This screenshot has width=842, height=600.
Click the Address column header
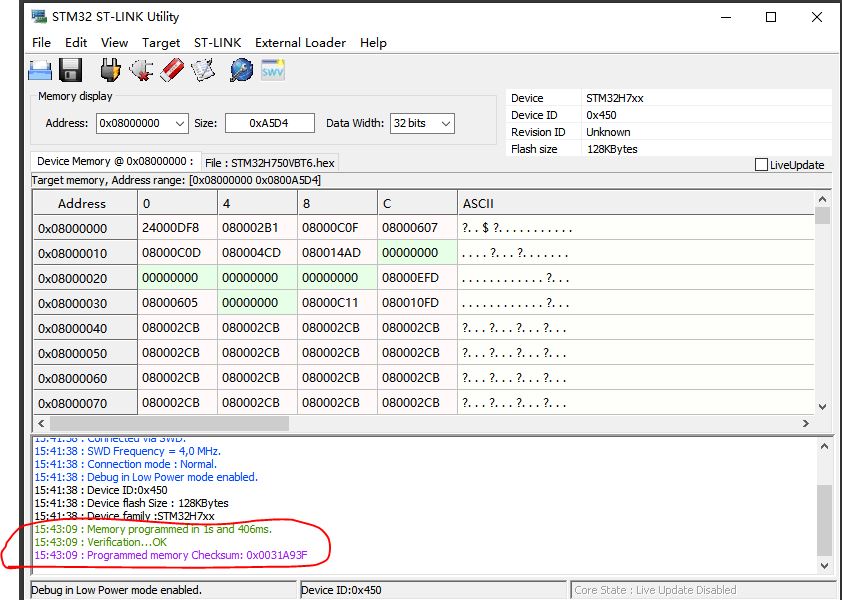tap(85, 204)
